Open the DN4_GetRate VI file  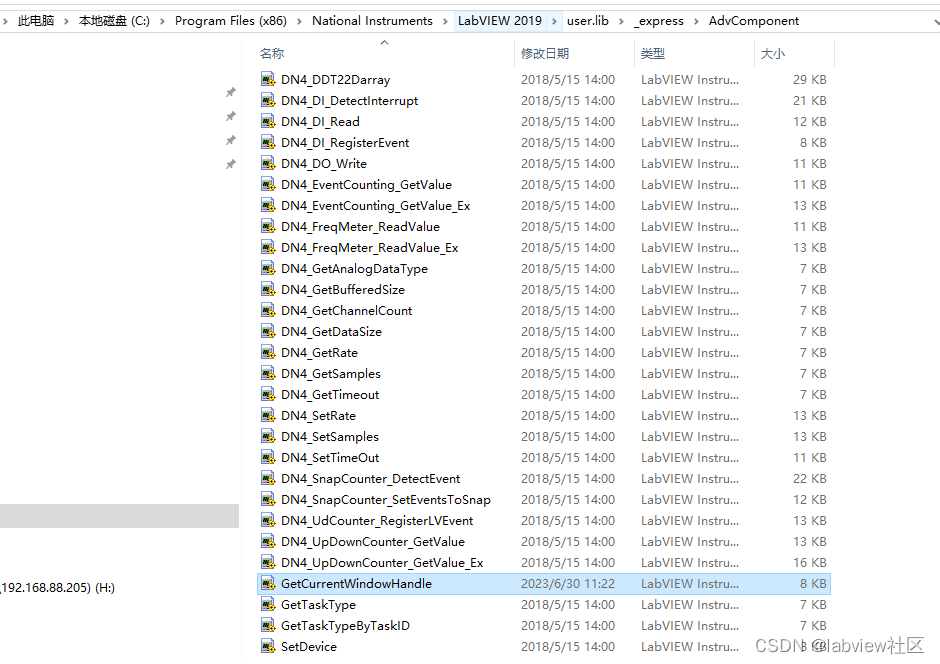pyautogui.click(x=319, y=352)
